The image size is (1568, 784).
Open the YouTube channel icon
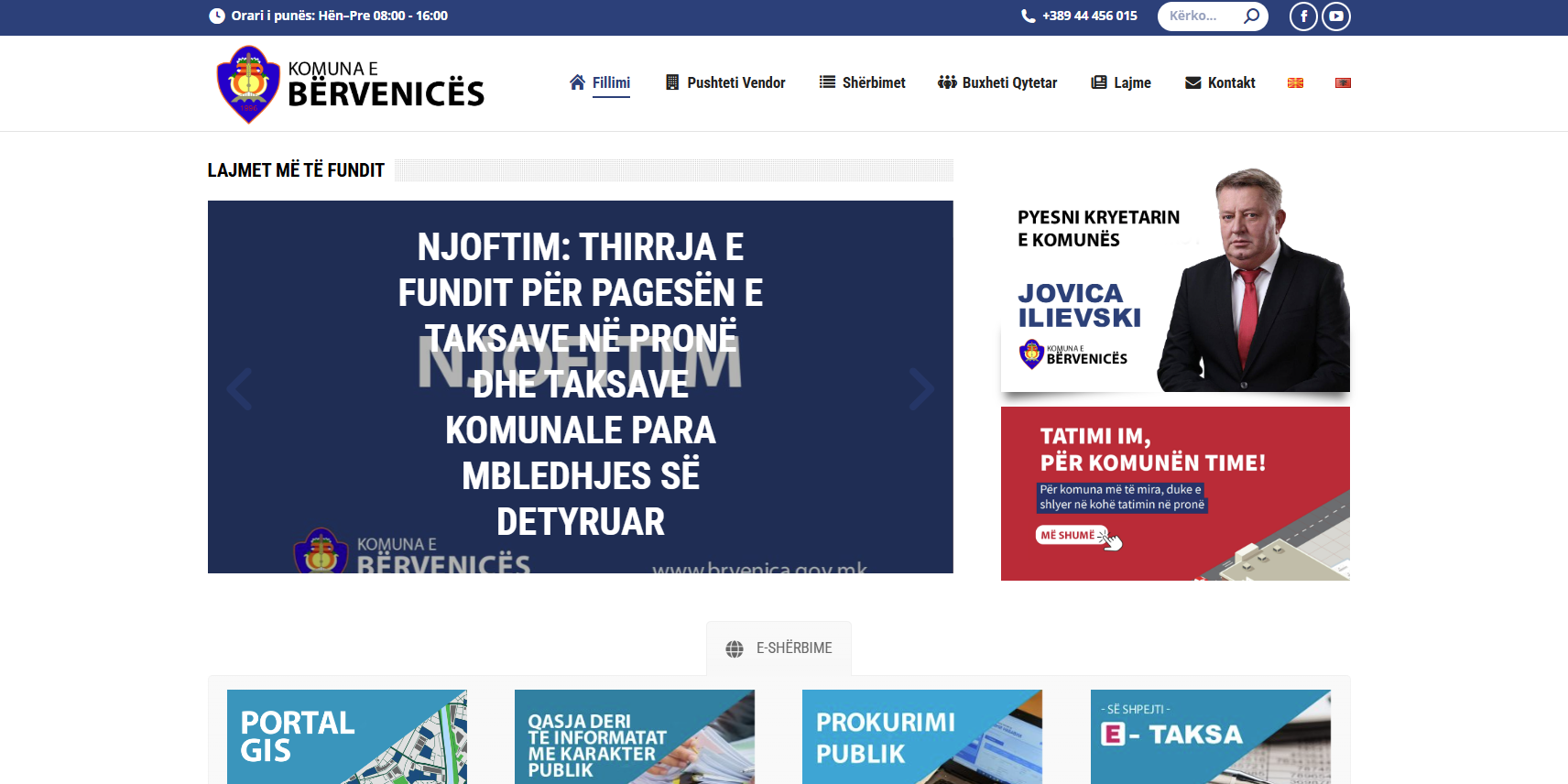(x=1336, y=16)
